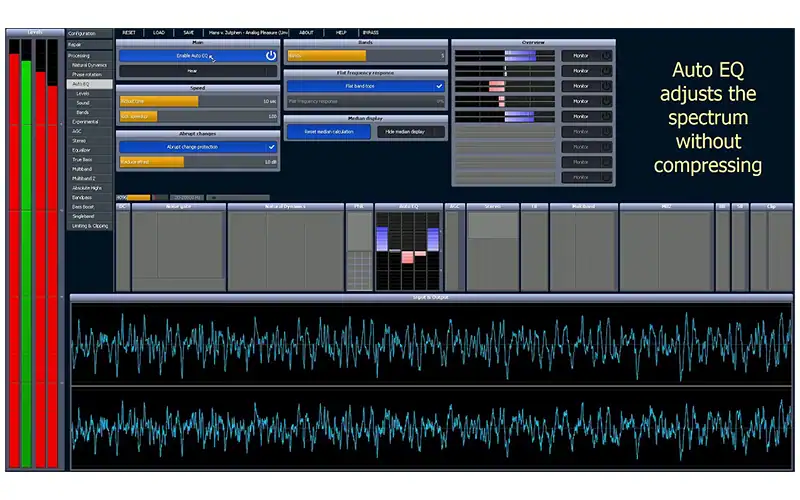Viewport: 800px width, 500px height.
Task: Open the HELP menu
Action: (341, 32)
